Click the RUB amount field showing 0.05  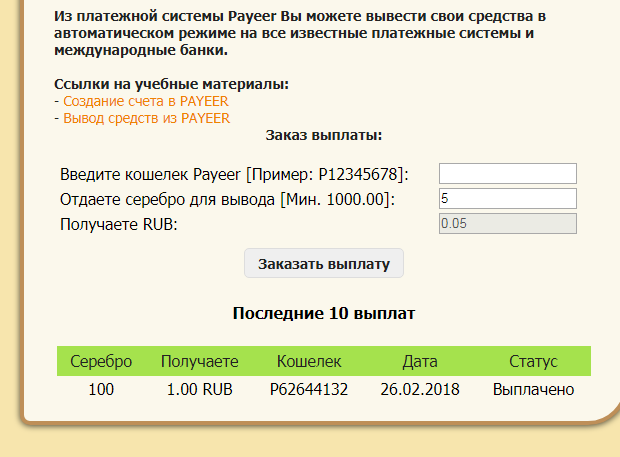coord(508,223)
